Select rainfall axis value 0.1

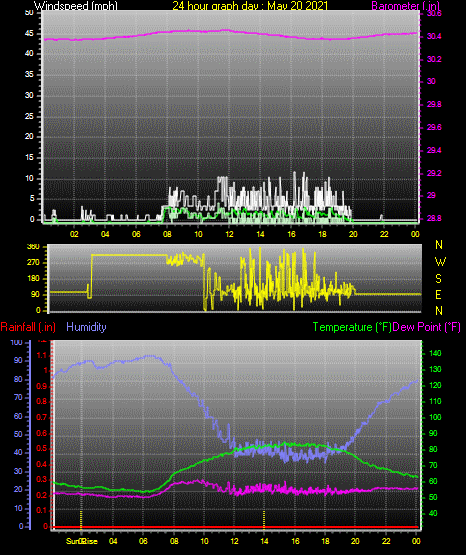(42, 510)
